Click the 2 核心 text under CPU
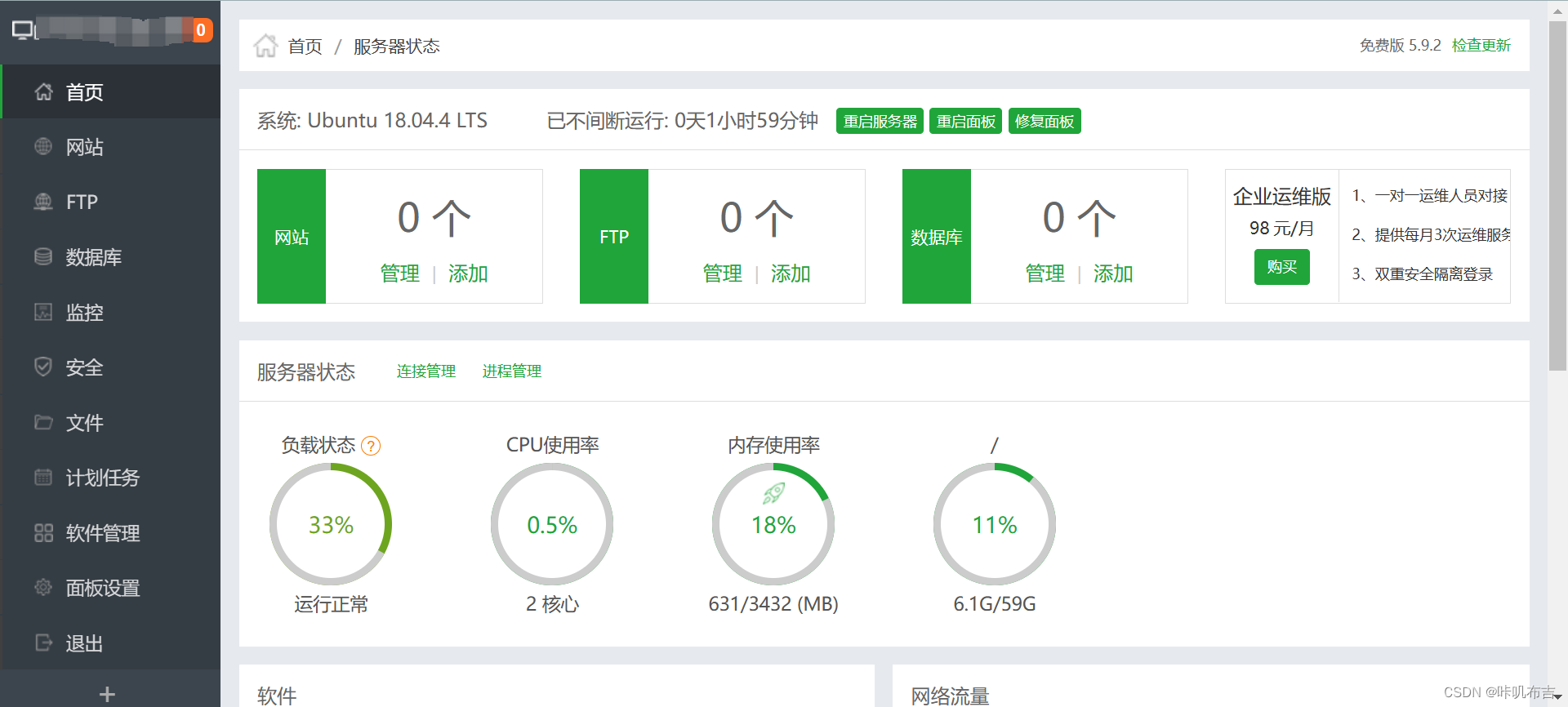Screen dimensions: 1568x707 552,604
